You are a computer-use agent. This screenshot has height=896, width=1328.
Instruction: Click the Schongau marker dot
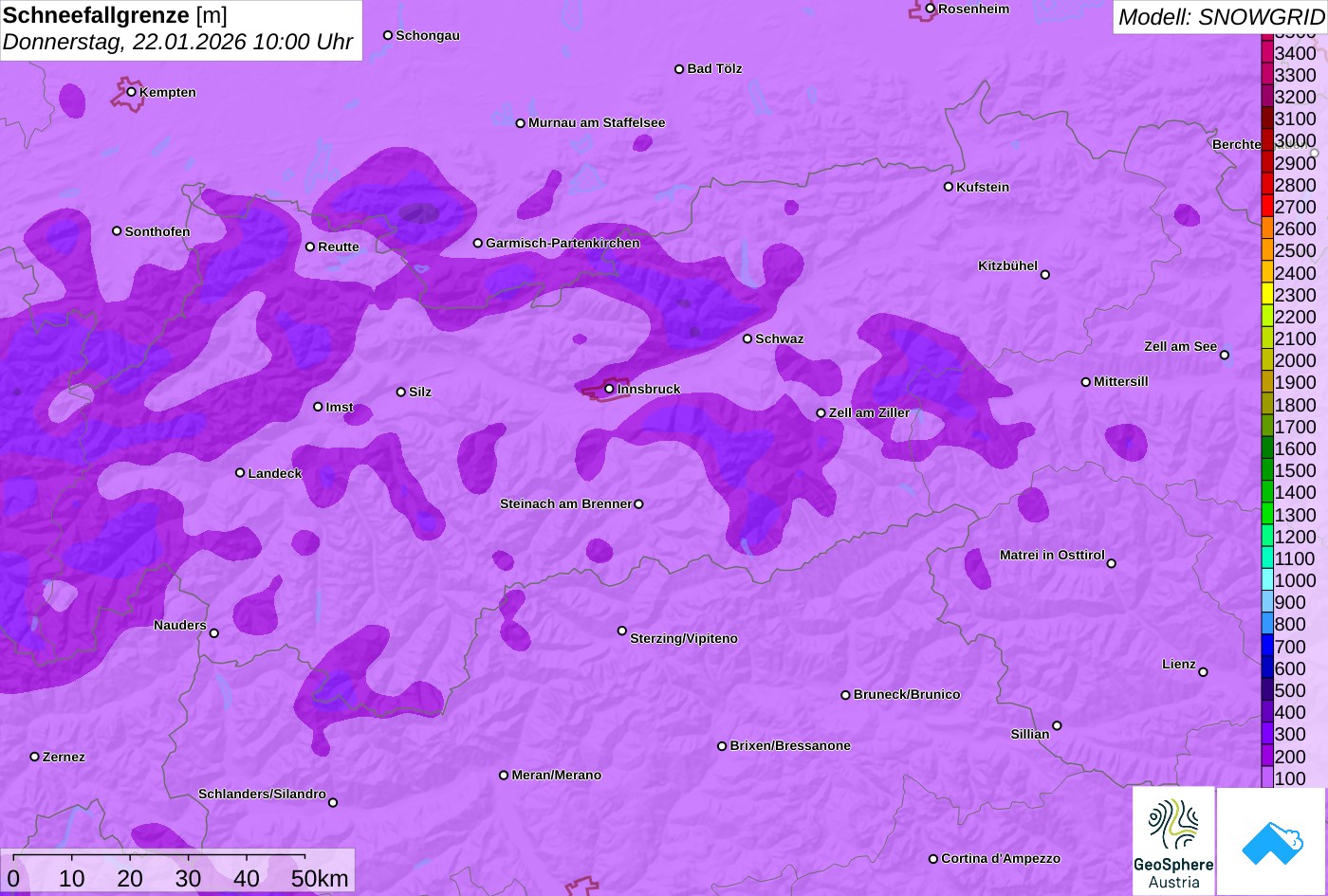(388, 35)
